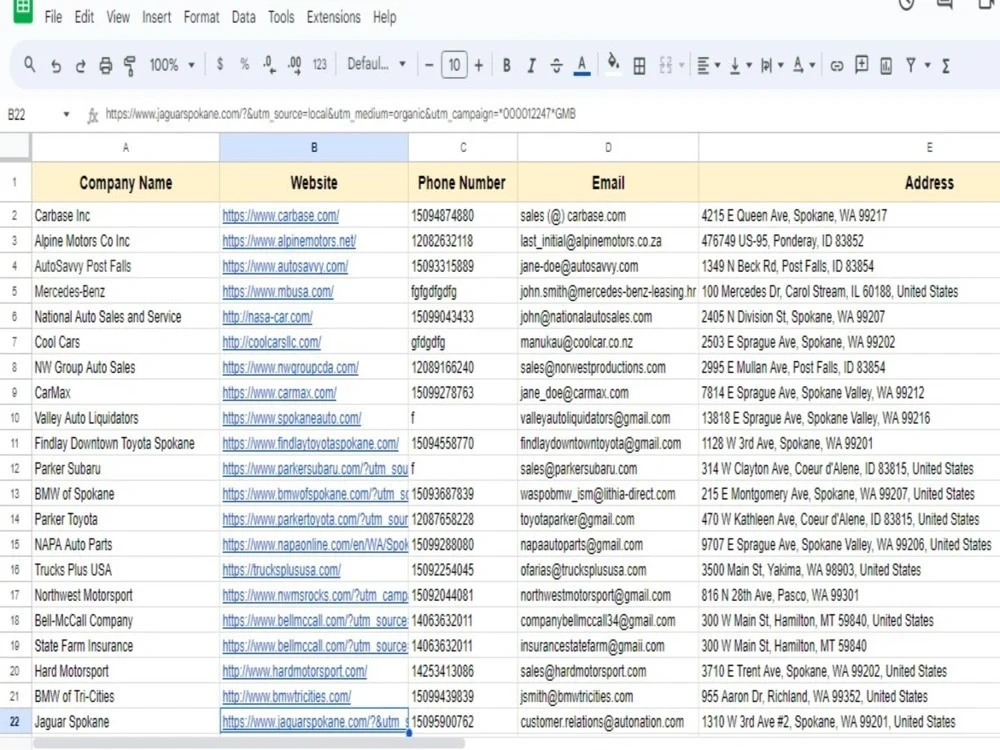Decrease decimal places using the toolbar icon
Screen dimensions: 1000x750
click(x=268, y=64)
